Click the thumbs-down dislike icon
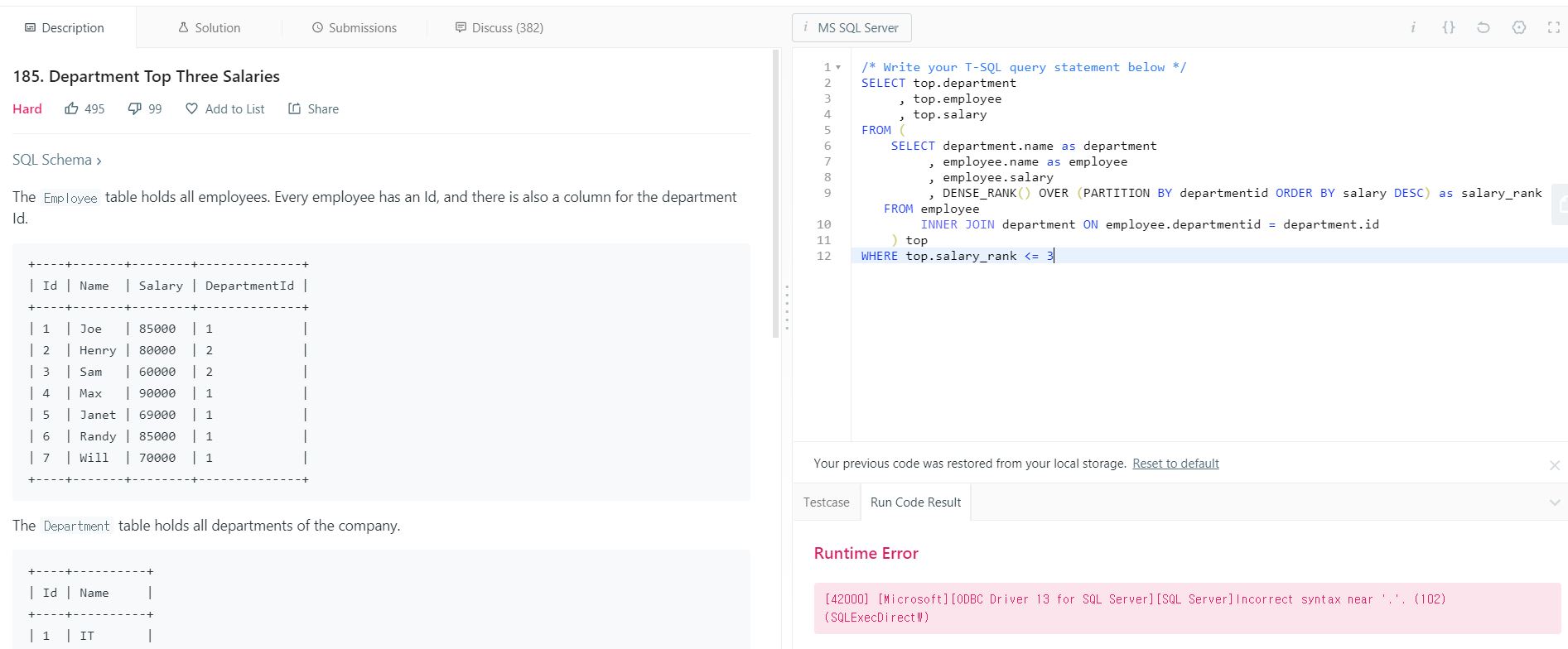Screen dimensions: 1568x649 tap(134, 108)
